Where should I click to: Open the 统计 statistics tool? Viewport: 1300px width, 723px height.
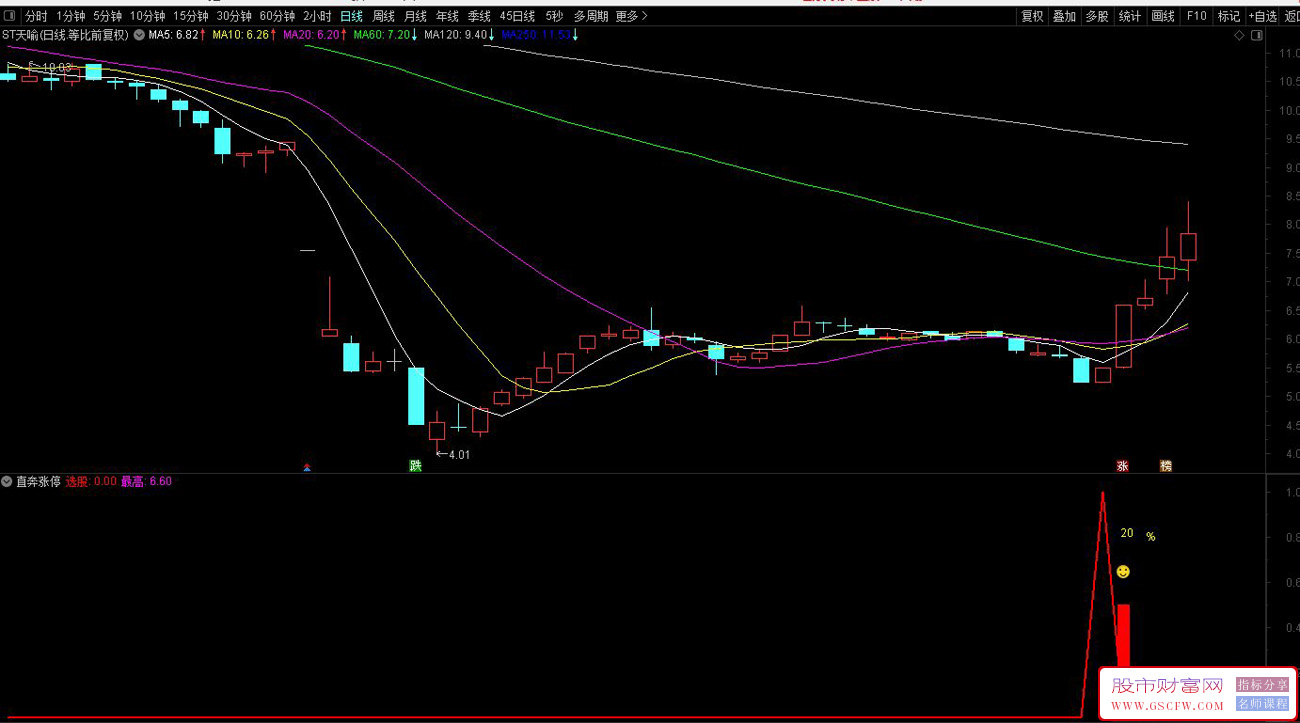point(1130,16)
